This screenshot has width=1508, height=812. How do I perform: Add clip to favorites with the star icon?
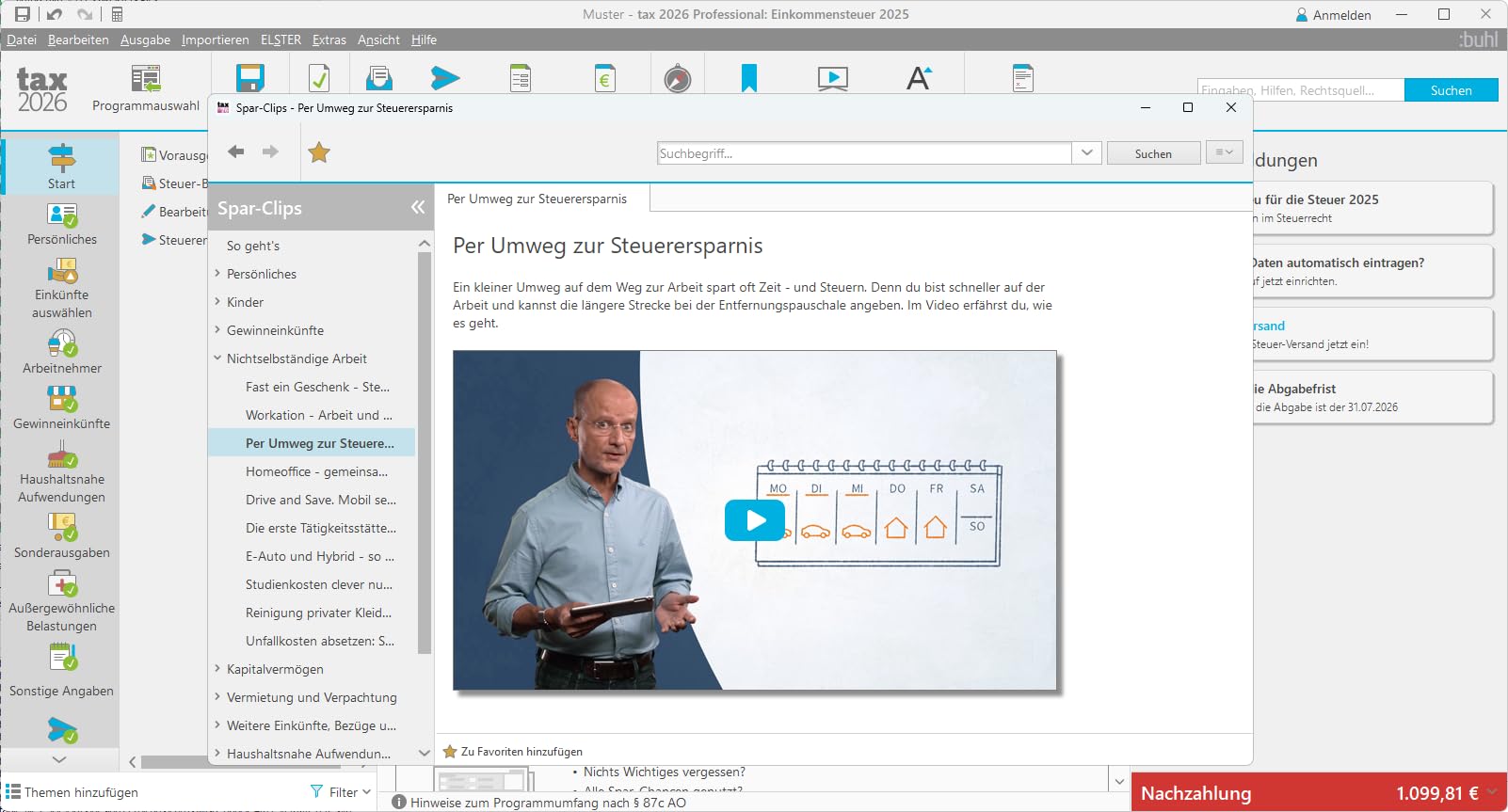pyautogui.click(x=319, y=152)
